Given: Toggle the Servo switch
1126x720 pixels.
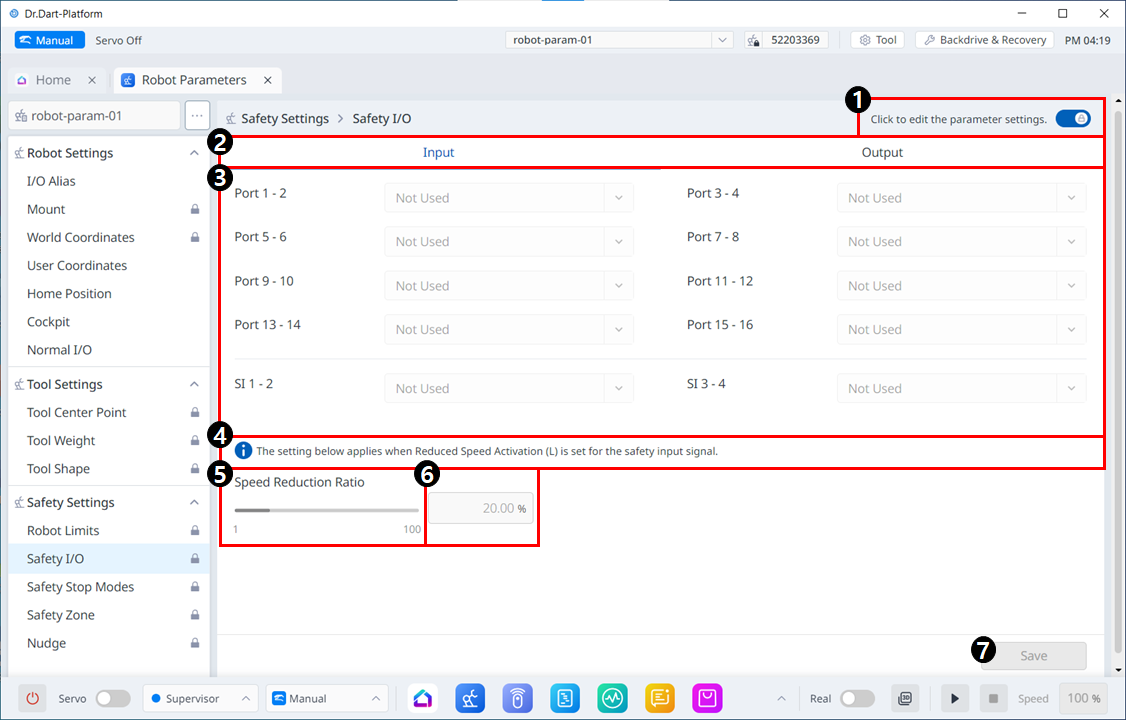Looking at the screenshot, I should click(x=112, y=698).
